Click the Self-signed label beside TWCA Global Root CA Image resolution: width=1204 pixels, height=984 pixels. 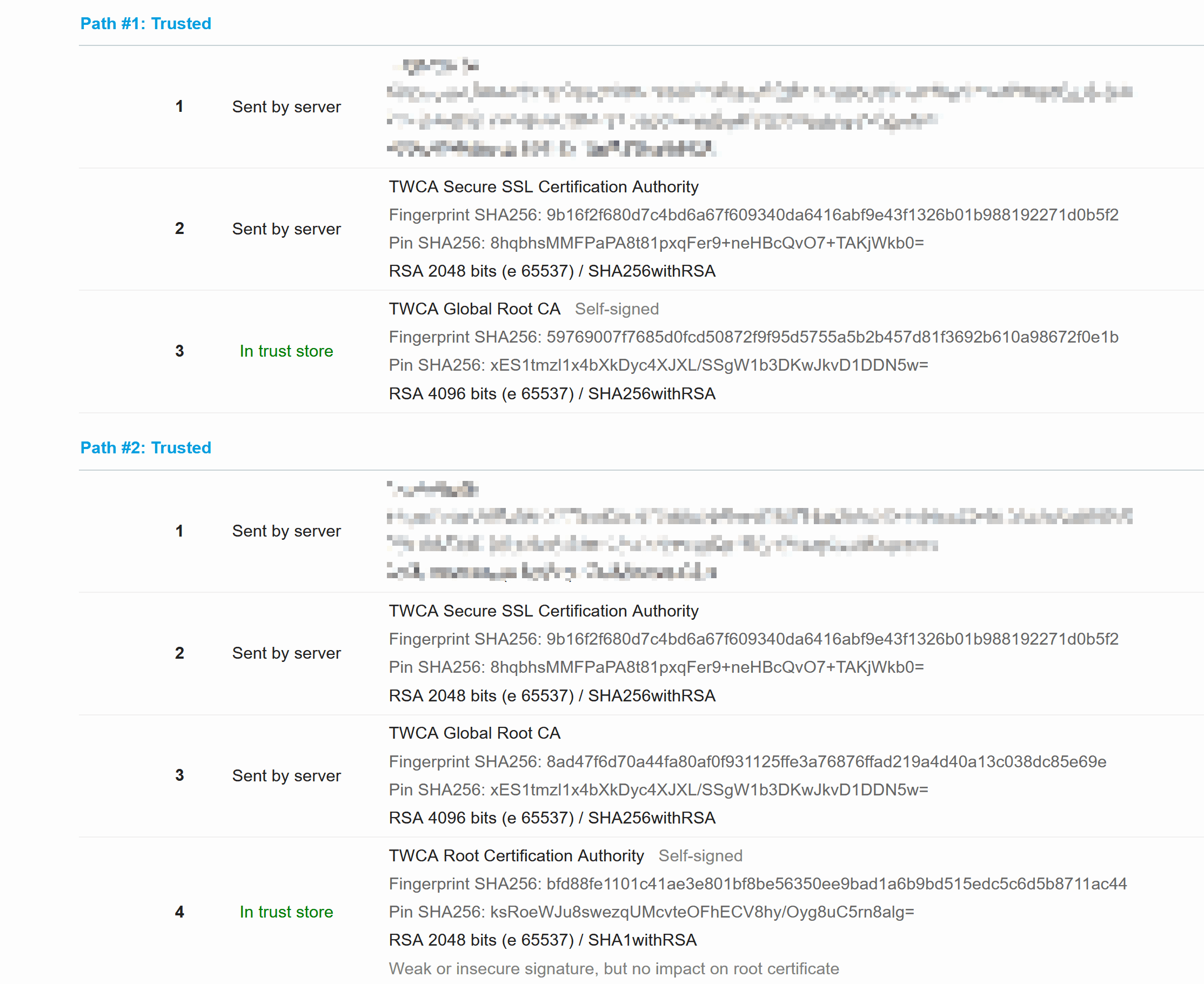point(616,309)
